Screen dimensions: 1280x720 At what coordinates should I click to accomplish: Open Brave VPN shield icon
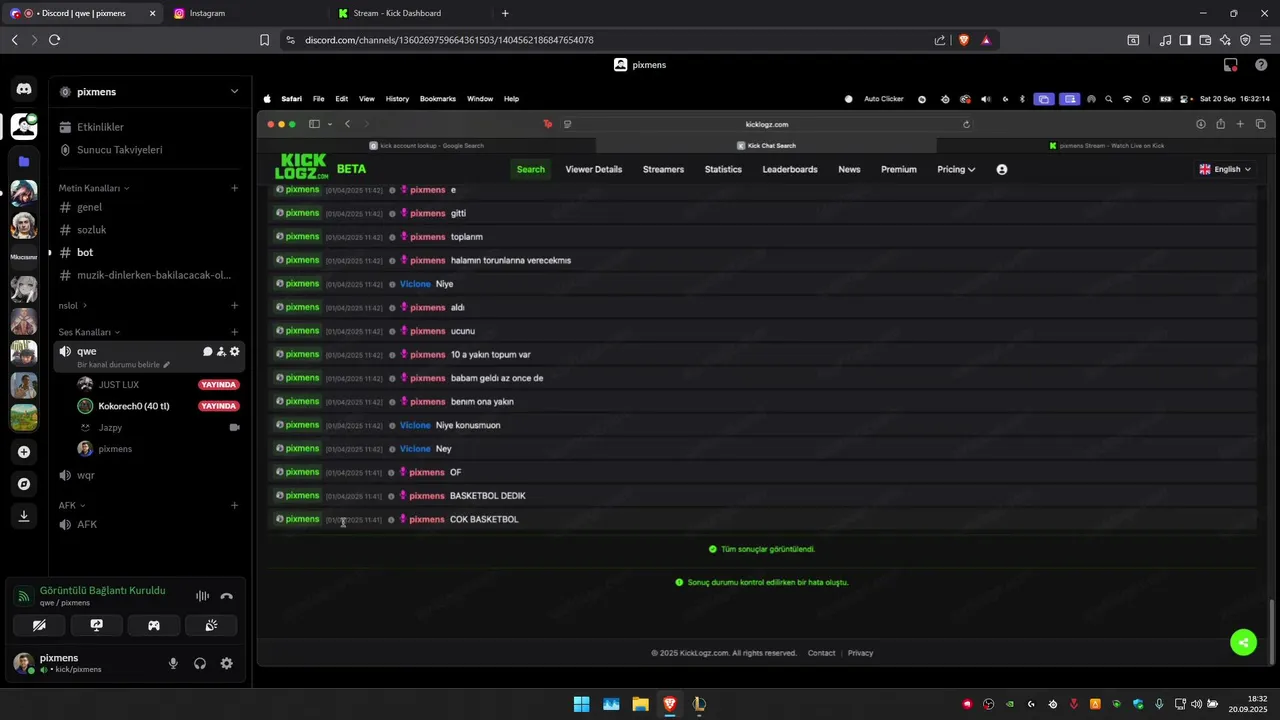[x=1246, y=40]
